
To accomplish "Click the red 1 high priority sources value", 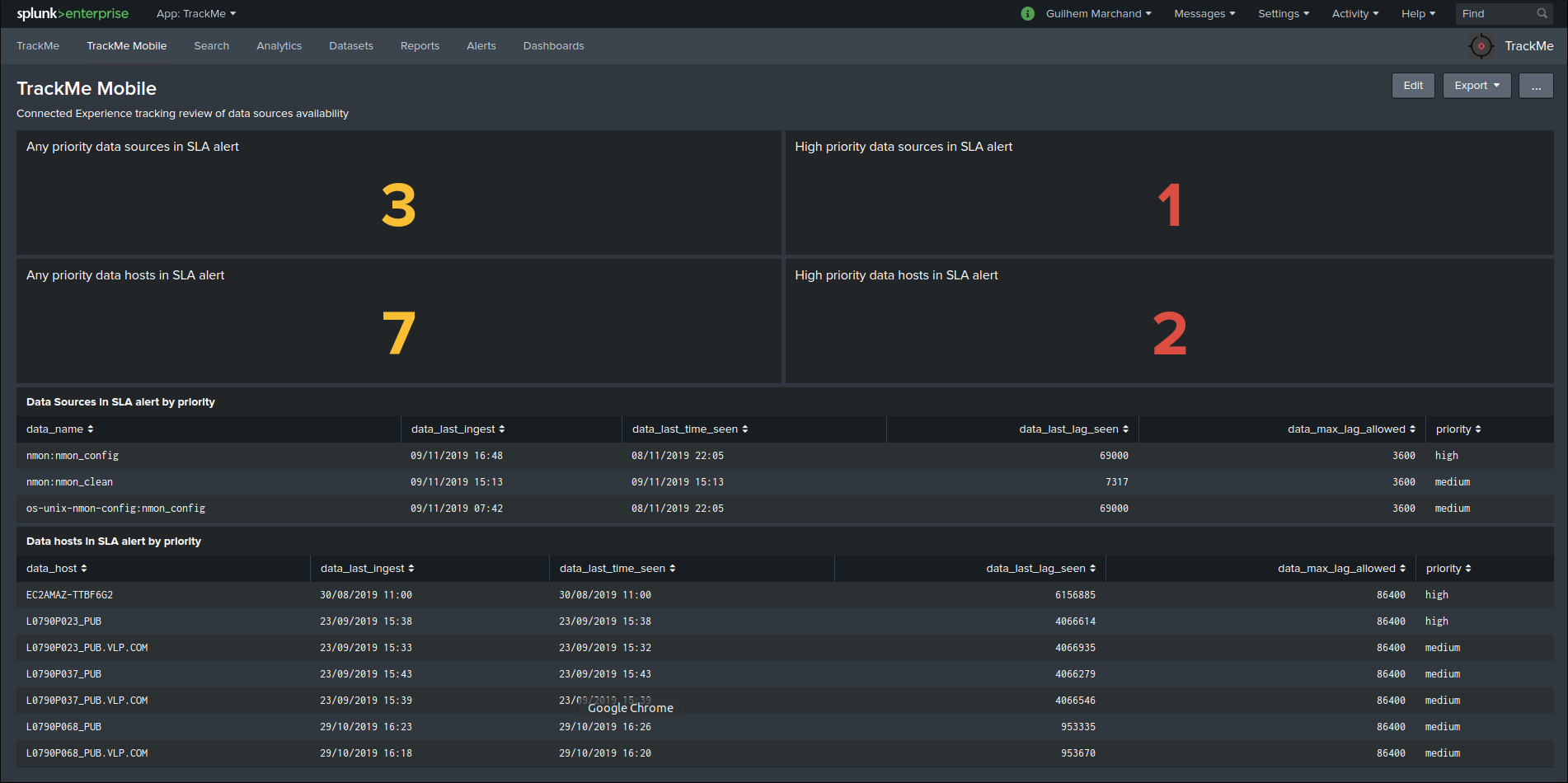I will [1170, 205].
